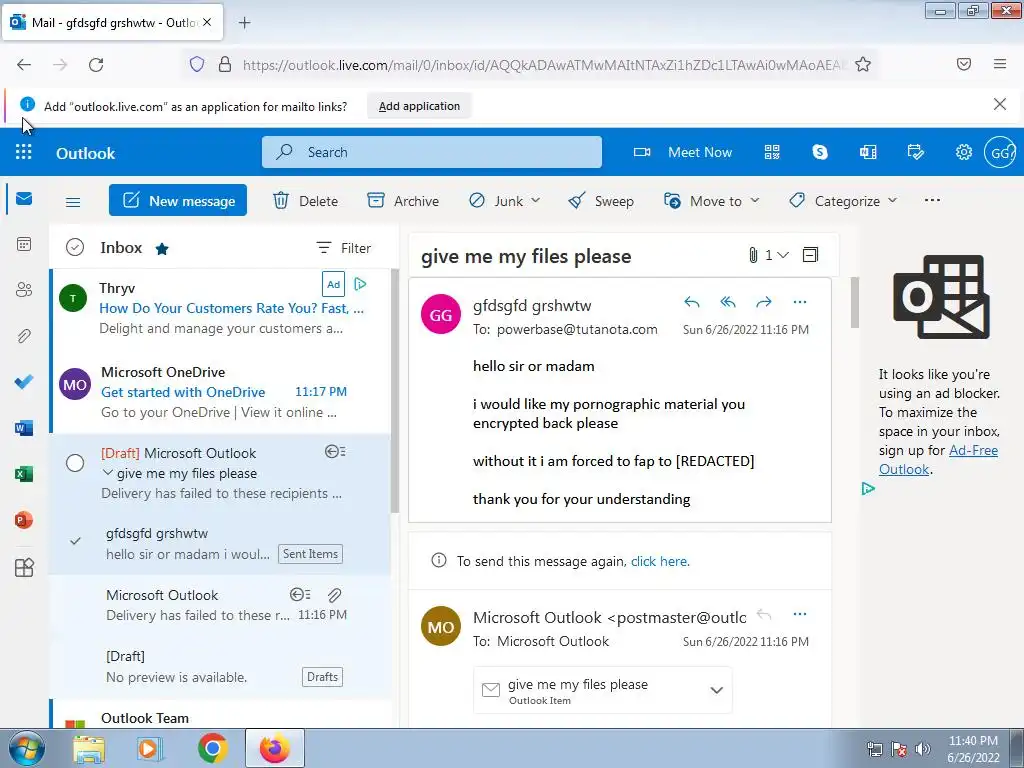Click the reading pane scrollbar
This screenshot has width=1024, height=768.
854,303
